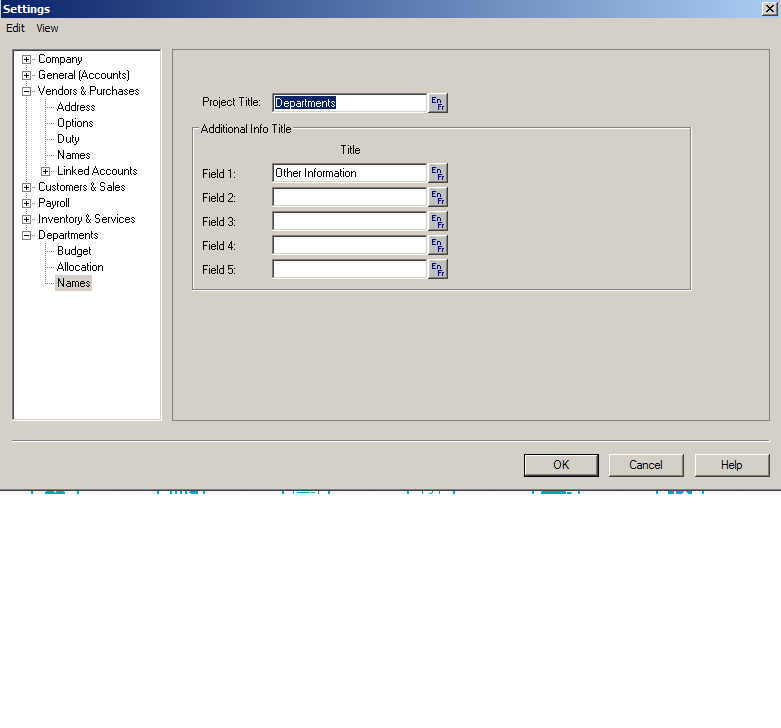Expand the Payroll tree node
The height and width of the screenshot is (728, 781).
pyautogui.click(x=26, y=203)
